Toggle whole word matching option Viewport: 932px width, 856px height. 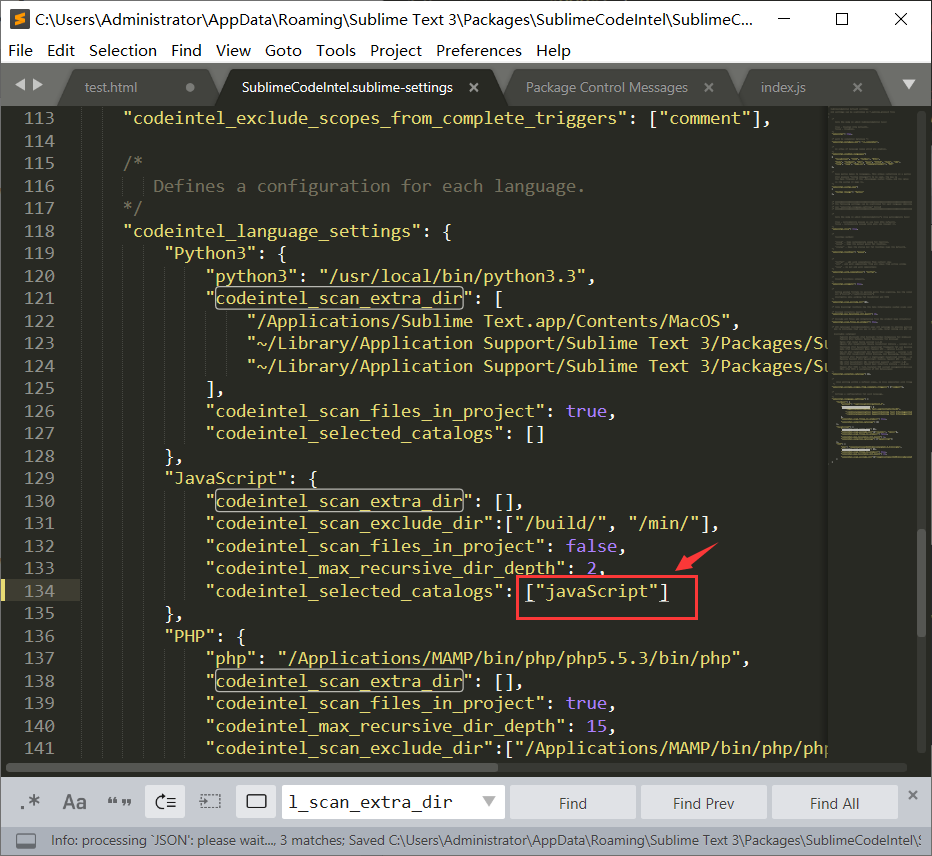119,802
